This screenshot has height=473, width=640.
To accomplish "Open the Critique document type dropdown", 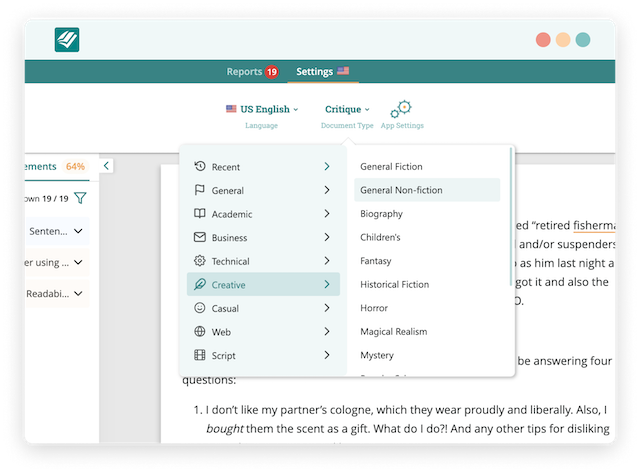I will tap(347, 109).
